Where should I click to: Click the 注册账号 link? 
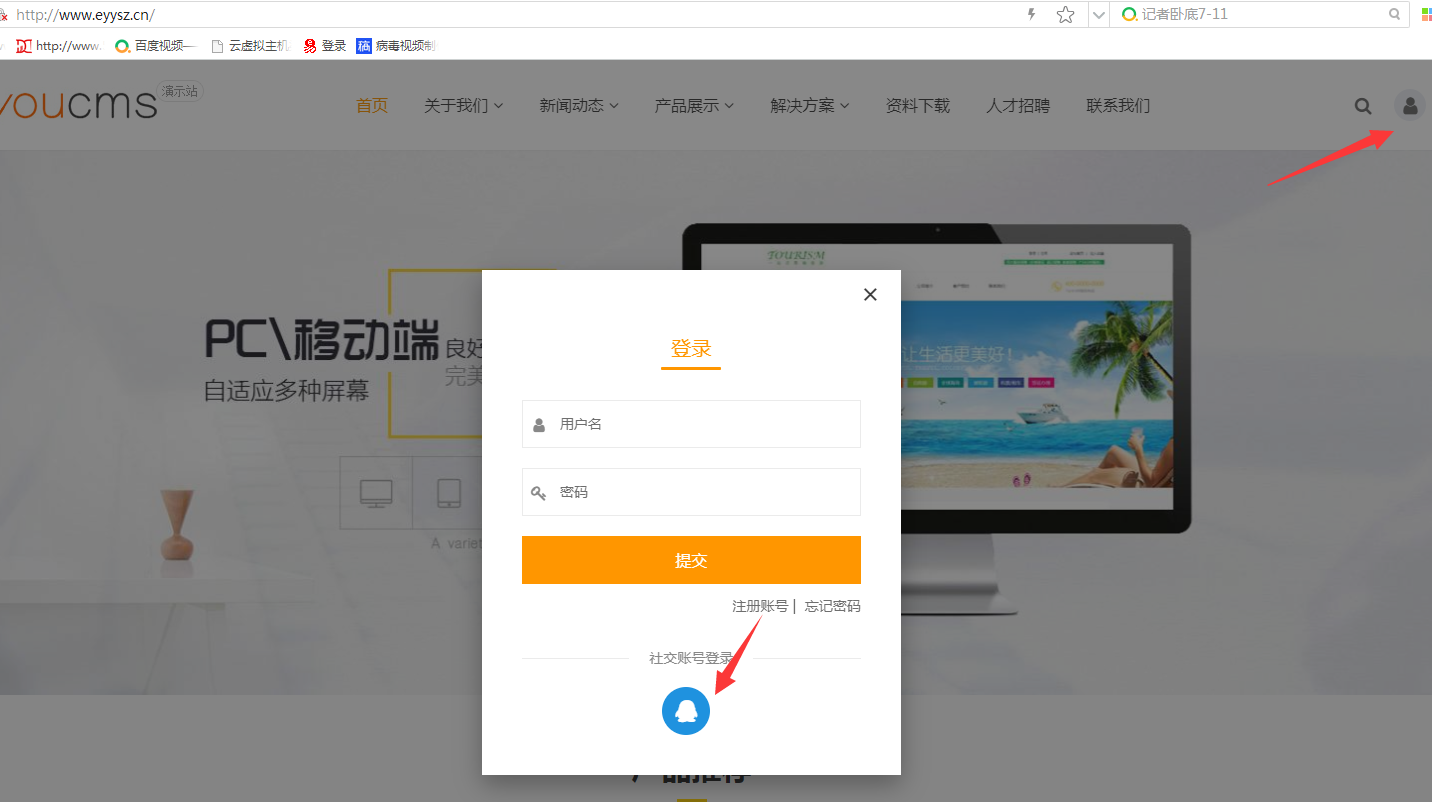[x=759, y=606]
